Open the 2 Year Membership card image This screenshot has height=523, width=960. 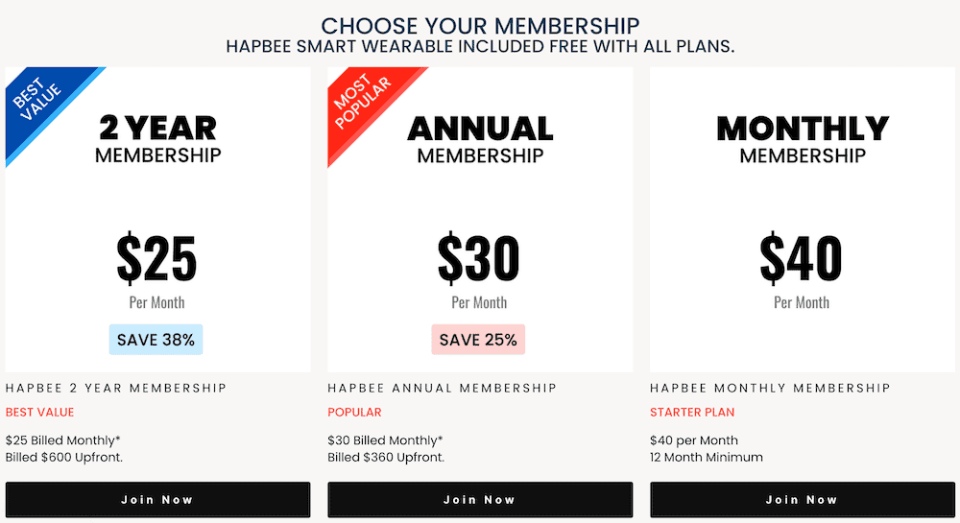pyautogui.click(x=158, y=219)
